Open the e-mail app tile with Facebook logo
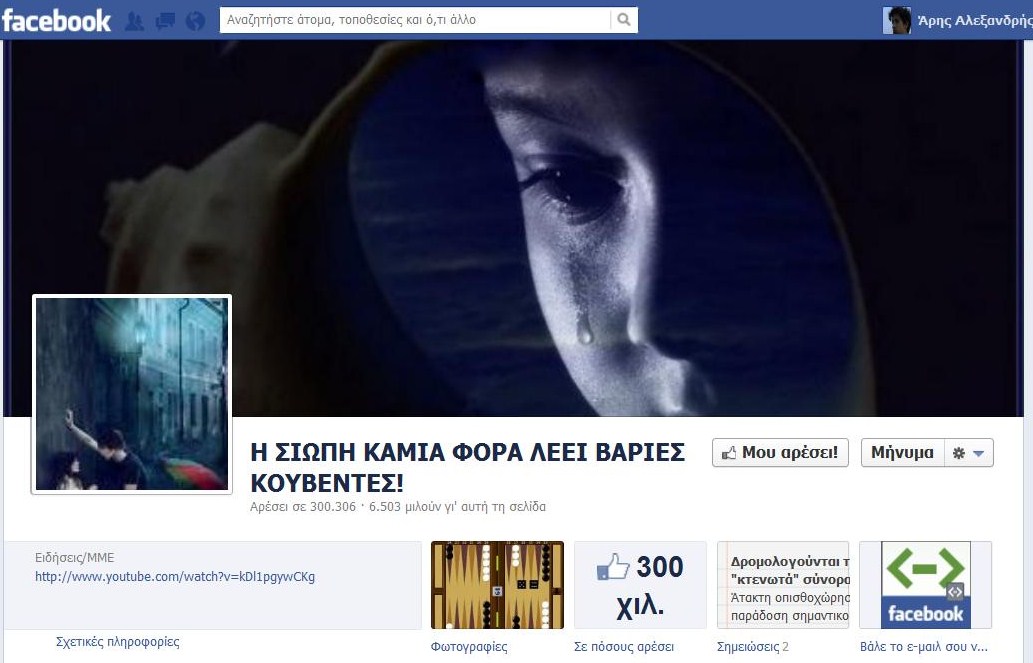The height and width of the screenshot is (663, 1033). click(925, 585)
